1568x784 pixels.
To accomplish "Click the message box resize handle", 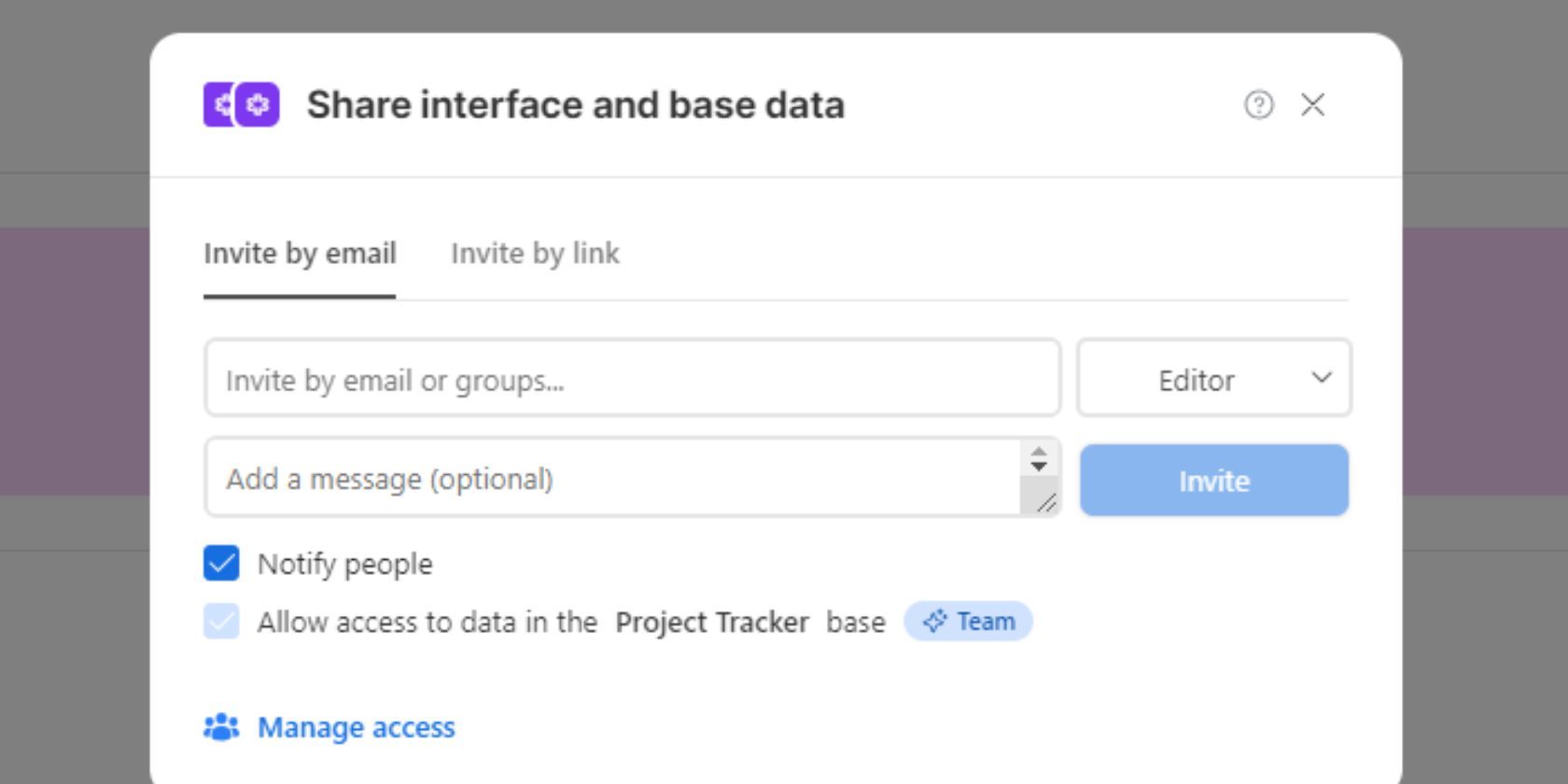I will (1046, 503).
